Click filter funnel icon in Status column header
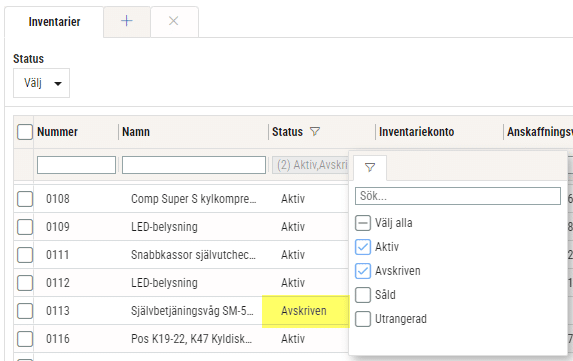The height and width of the screenshot is (361, 573). pos(315,132)
